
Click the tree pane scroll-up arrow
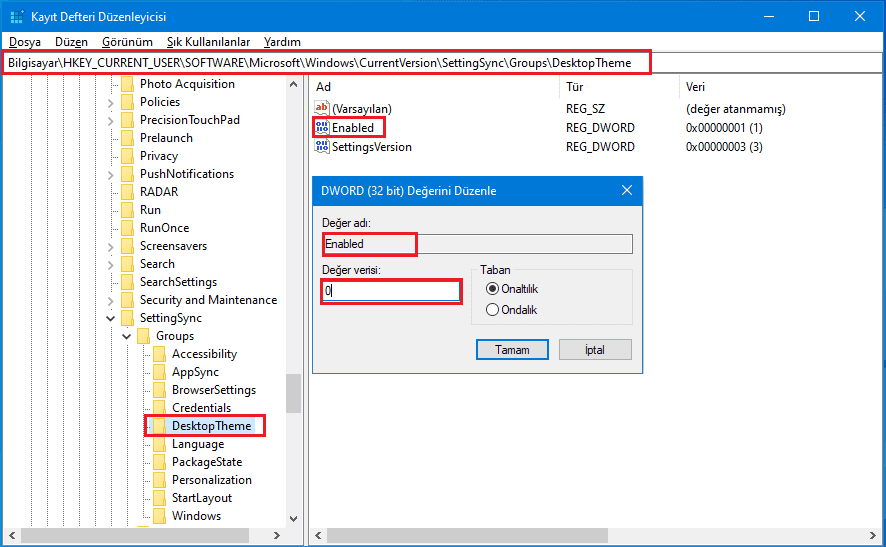click(x=293, y=84)
